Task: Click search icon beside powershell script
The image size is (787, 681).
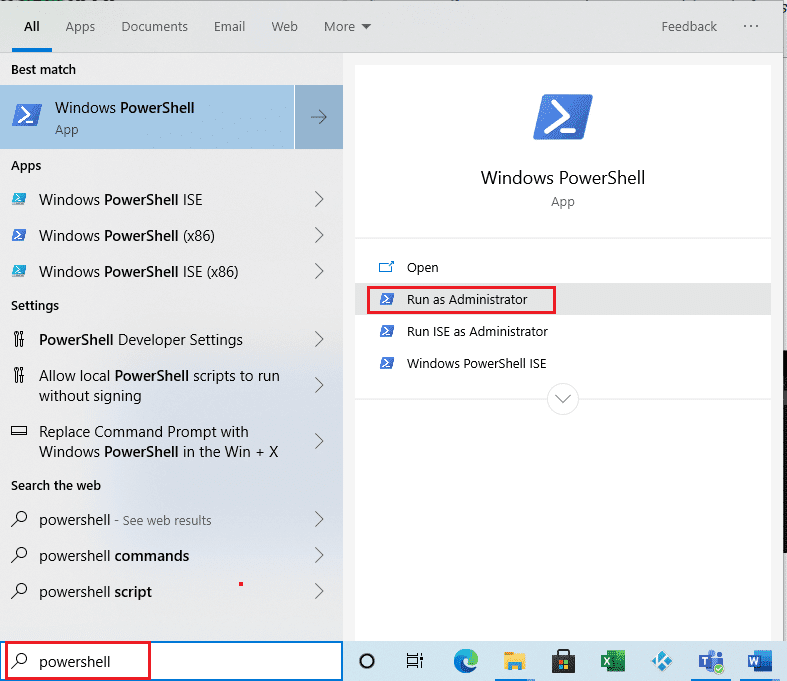Action: point(19,591)
